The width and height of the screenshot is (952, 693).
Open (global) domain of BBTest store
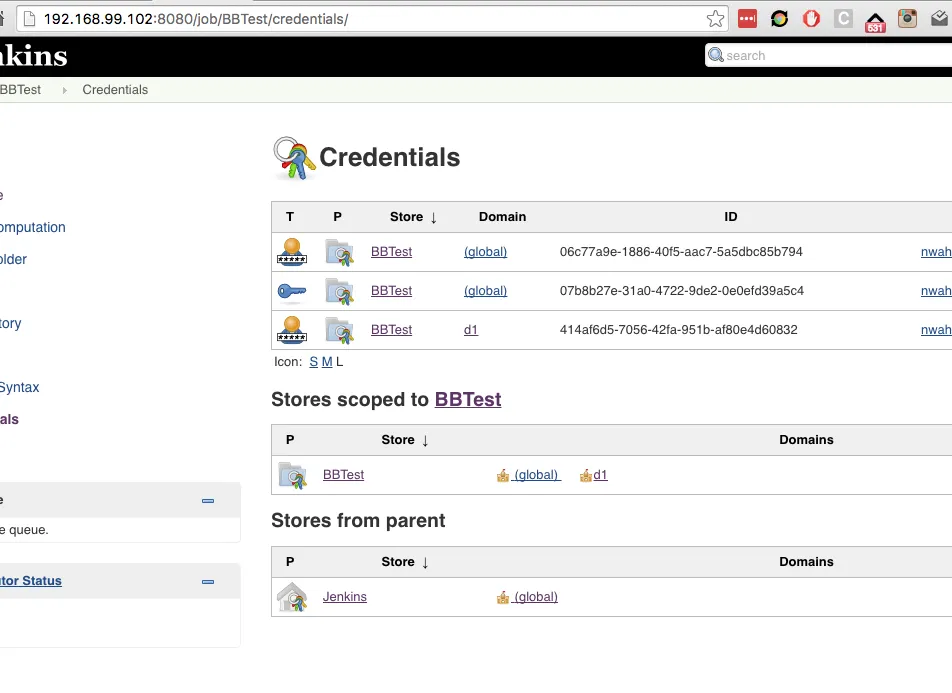point(537,475)
